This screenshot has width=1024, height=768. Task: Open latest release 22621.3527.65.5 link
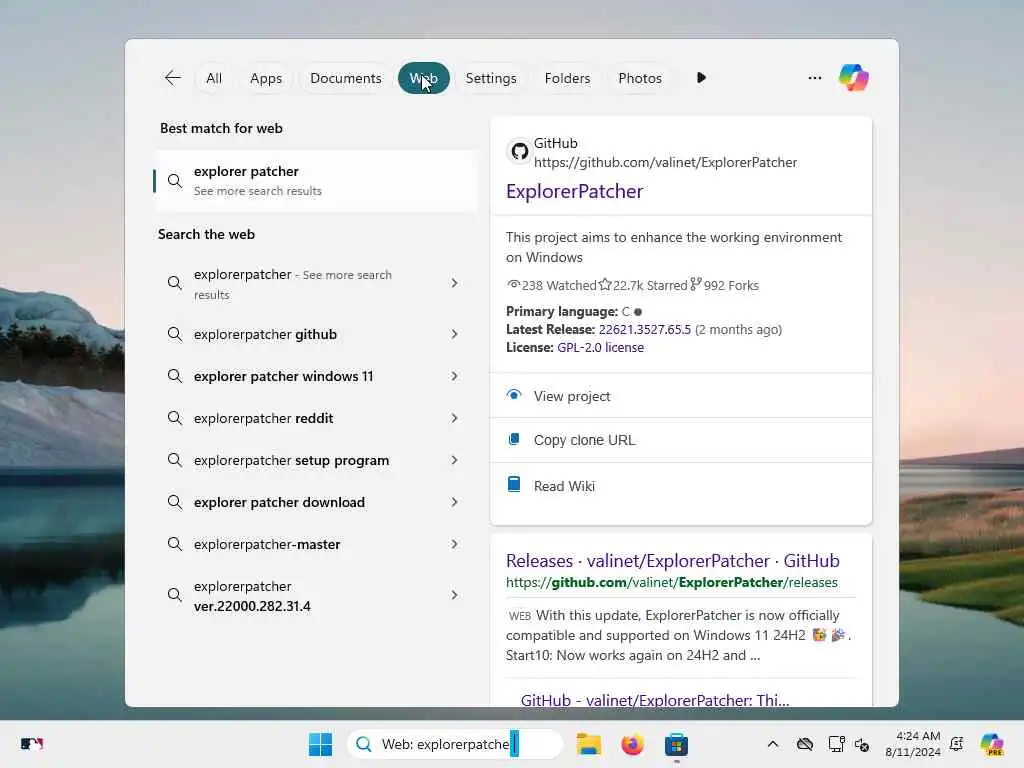click(x=645, y=329)
